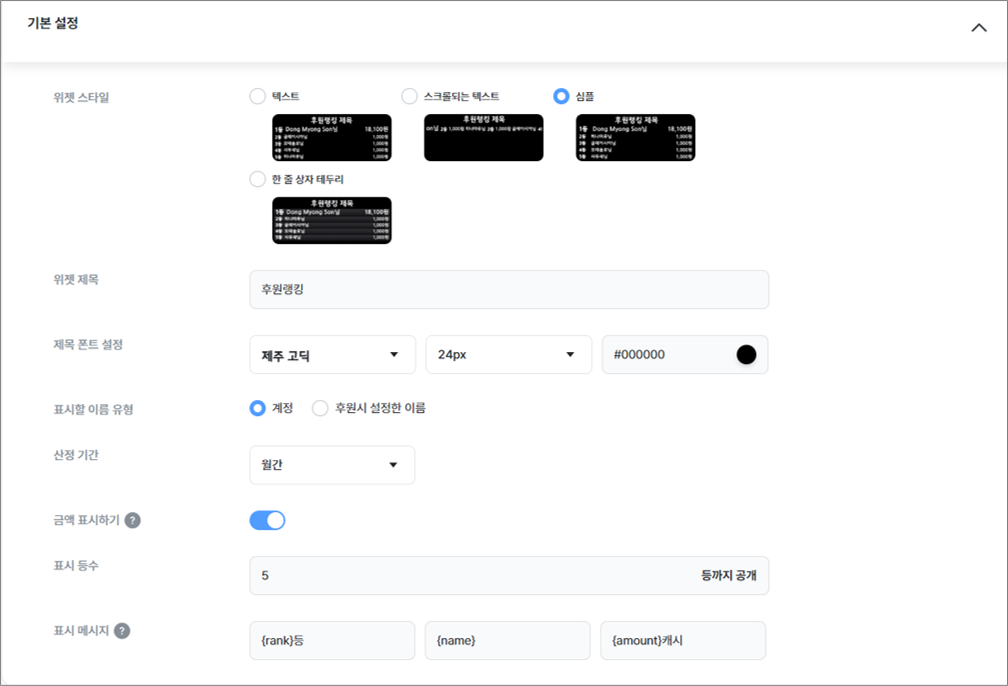Focus the 표시 등수 input field
This screenshot has width=1008, height=686.
click(509, 575)
